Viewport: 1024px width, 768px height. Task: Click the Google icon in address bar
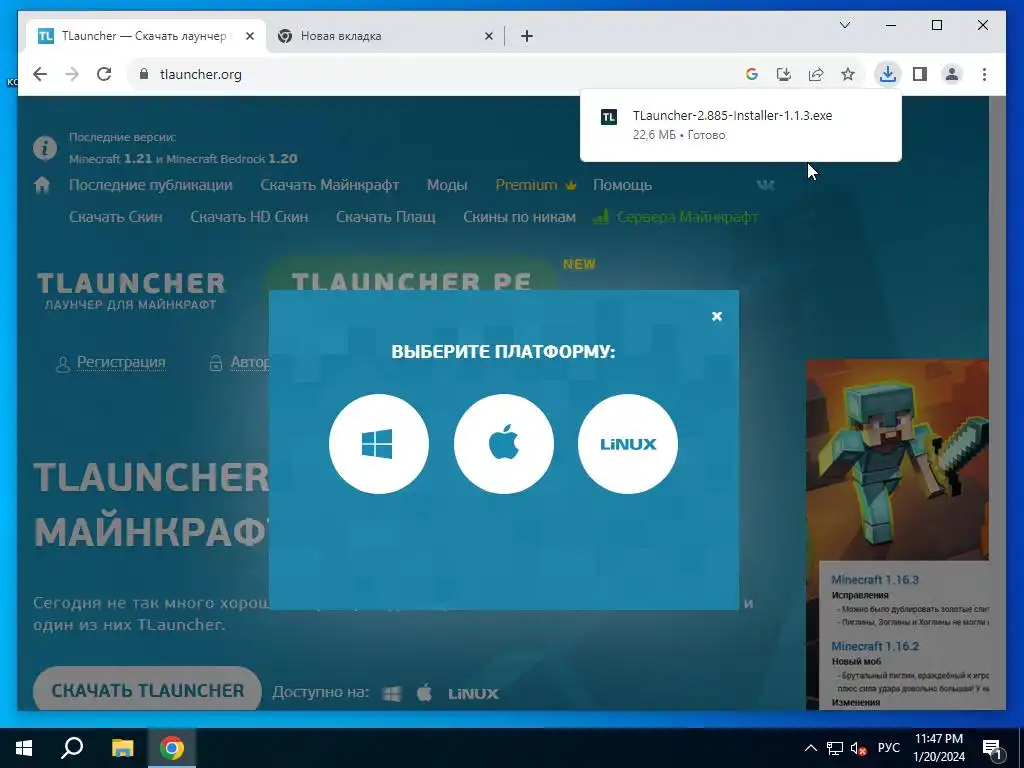coord(752,74)
